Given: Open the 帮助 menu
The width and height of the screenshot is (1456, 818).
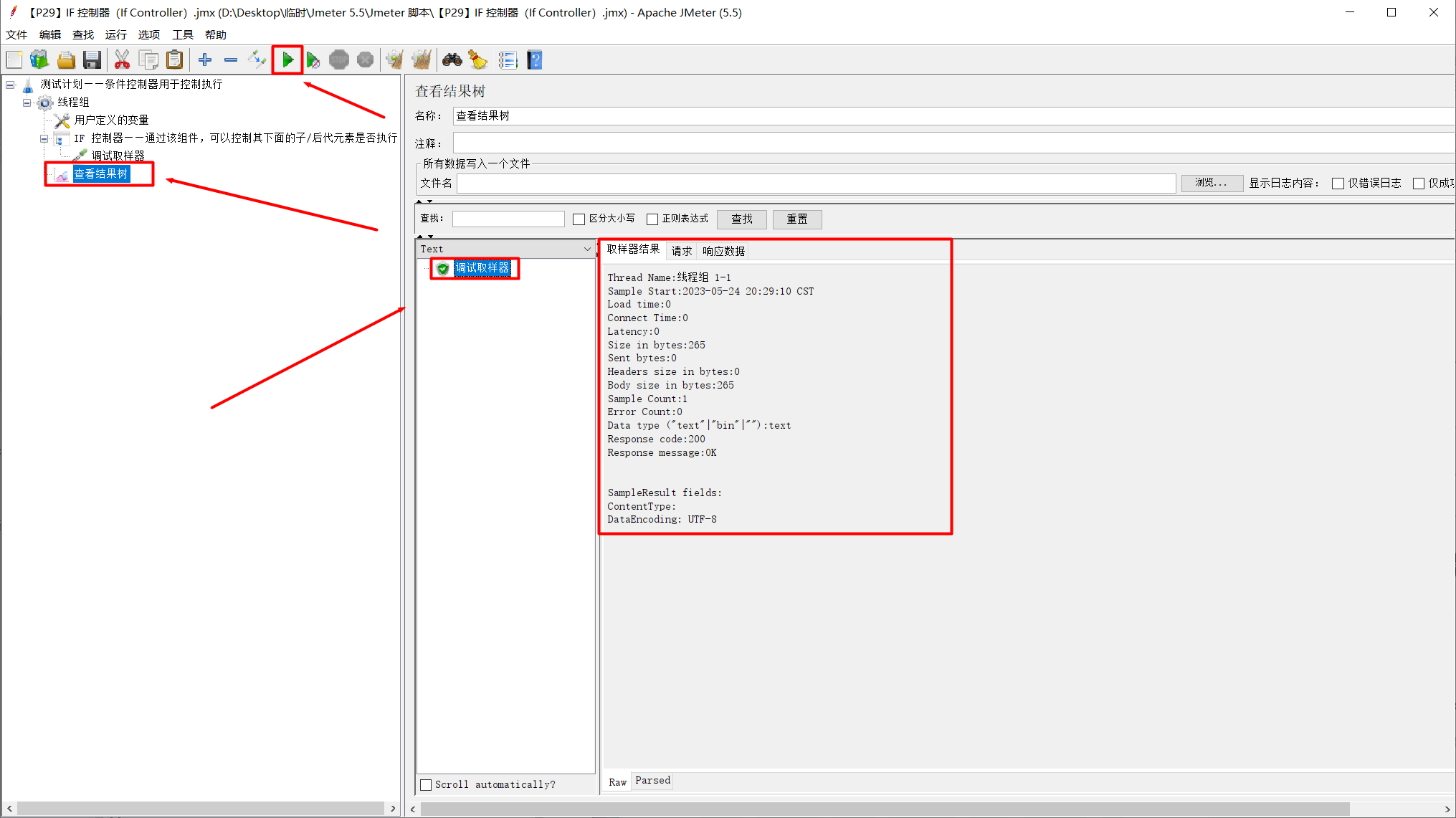Looking at the screenshot, I should tap(216, 34).
